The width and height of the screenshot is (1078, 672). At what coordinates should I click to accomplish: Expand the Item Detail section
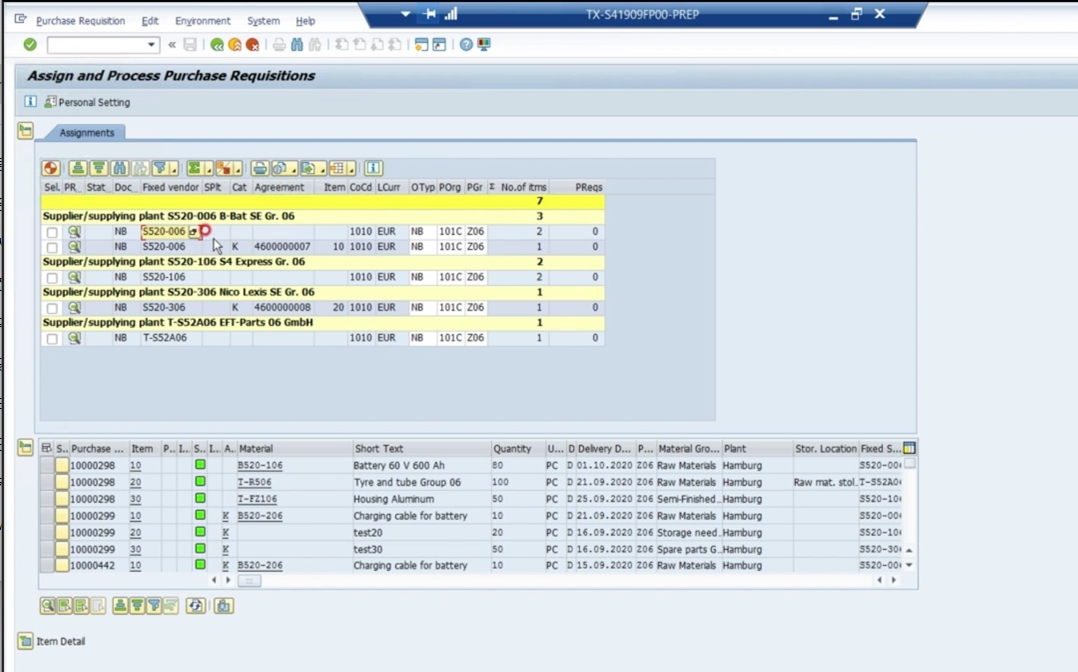point(25,641)
